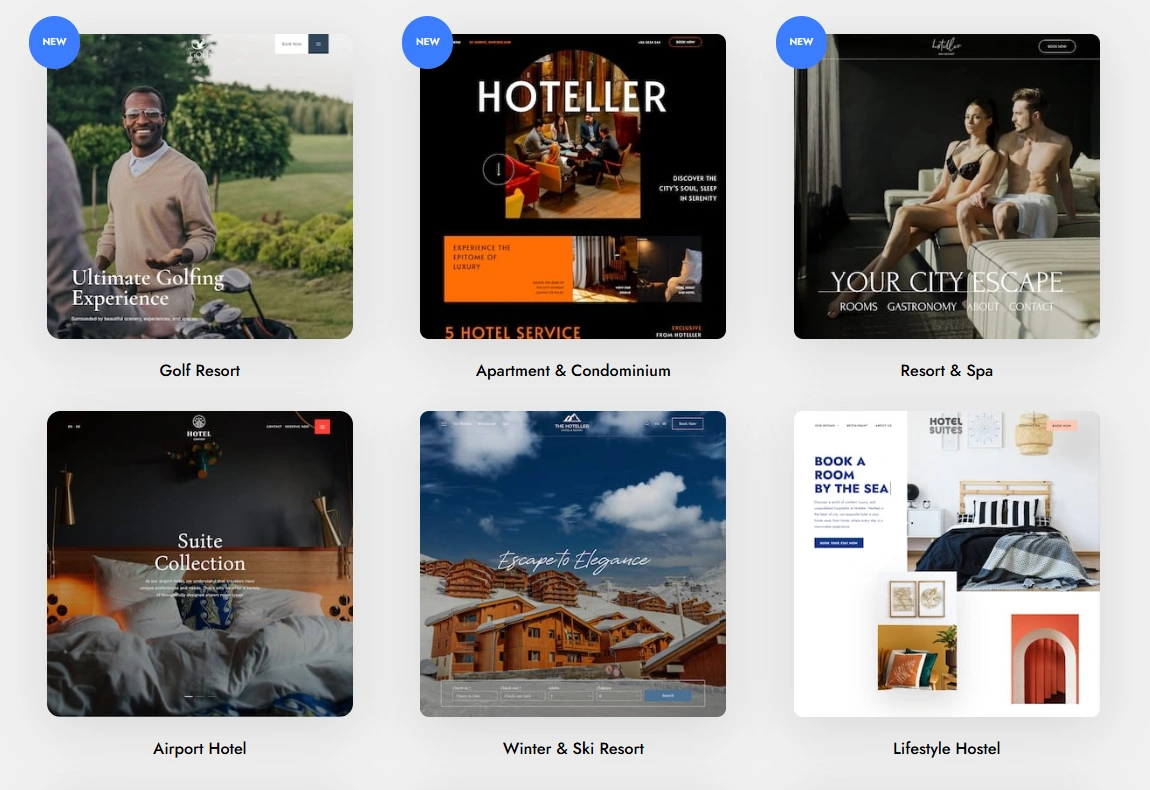Open the Golf Resort demo title link

coord(200,371)
